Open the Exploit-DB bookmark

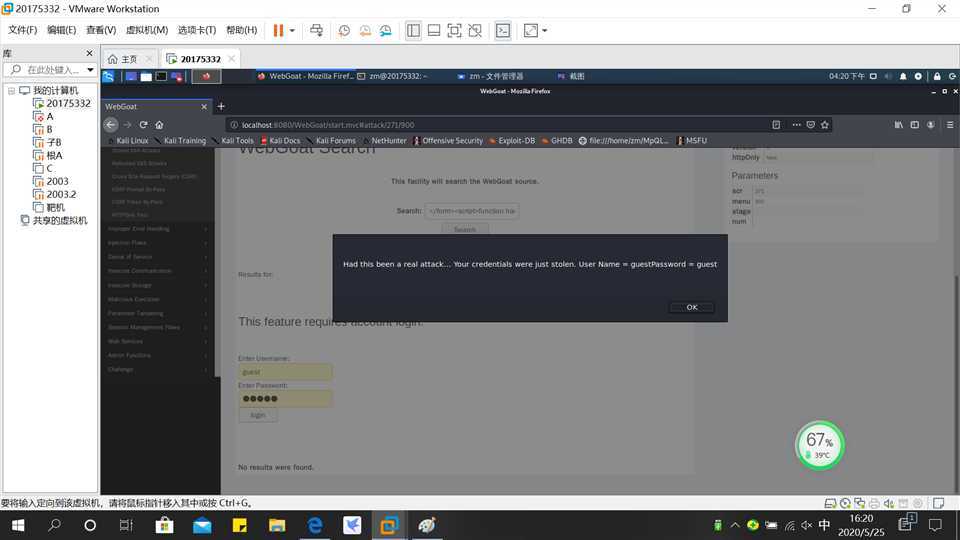click(x=512, y=141)
